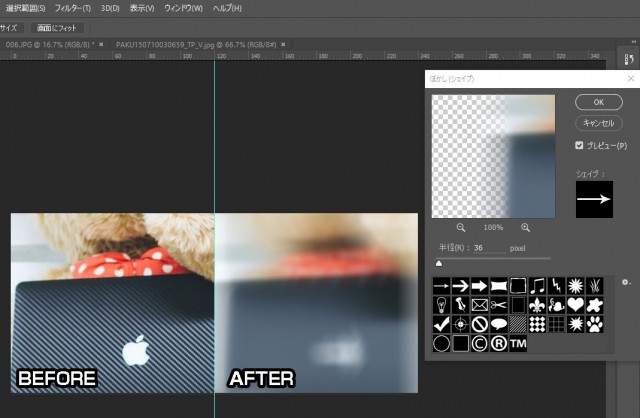Open the shape preset gear menu

click(626, 283)
